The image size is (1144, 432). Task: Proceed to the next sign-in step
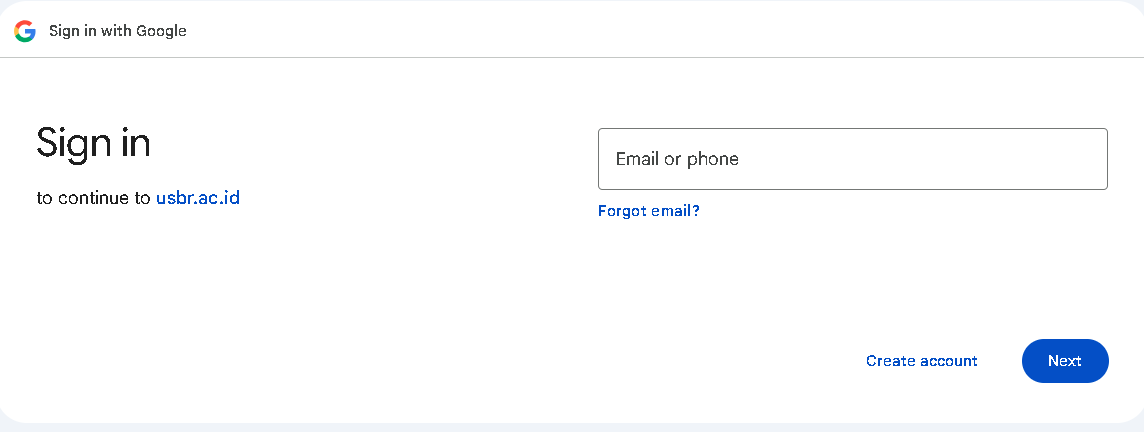tap(1065, 361)
